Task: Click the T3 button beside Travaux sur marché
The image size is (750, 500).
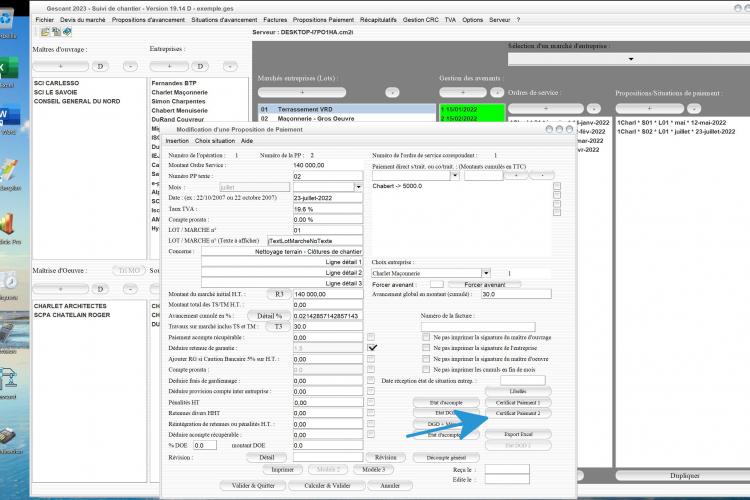Action: coord(278,326)
